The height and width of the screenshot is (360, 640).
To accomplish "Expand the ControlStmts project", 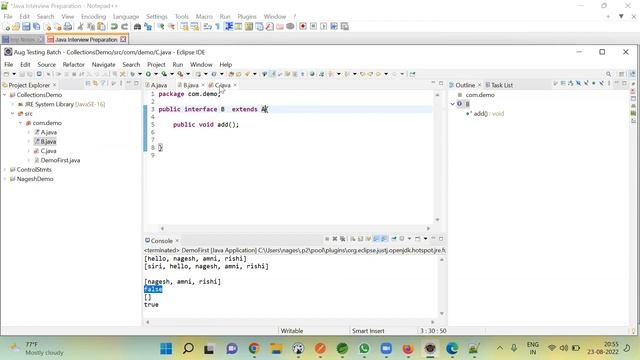I will tap(5, 169).
